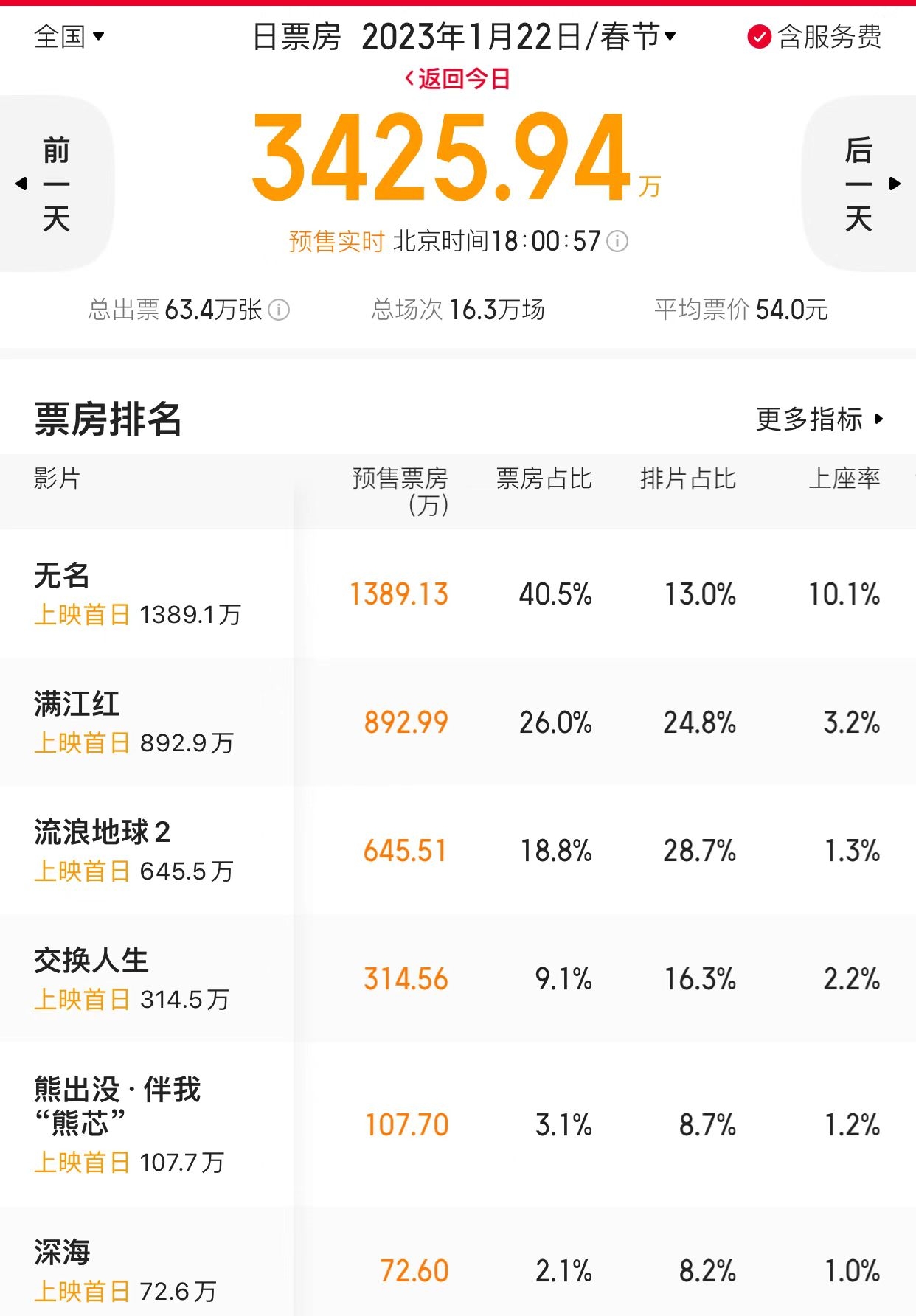
Task: Click info icon next to 总出票
Action: pyautogui.click(x=279, y=310)
